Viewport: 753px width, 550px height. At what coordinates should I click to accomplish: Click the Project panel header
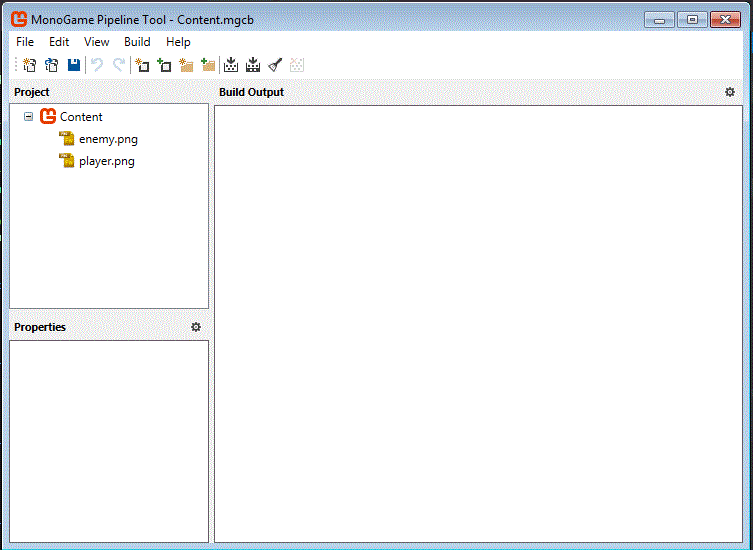[32, 92]
